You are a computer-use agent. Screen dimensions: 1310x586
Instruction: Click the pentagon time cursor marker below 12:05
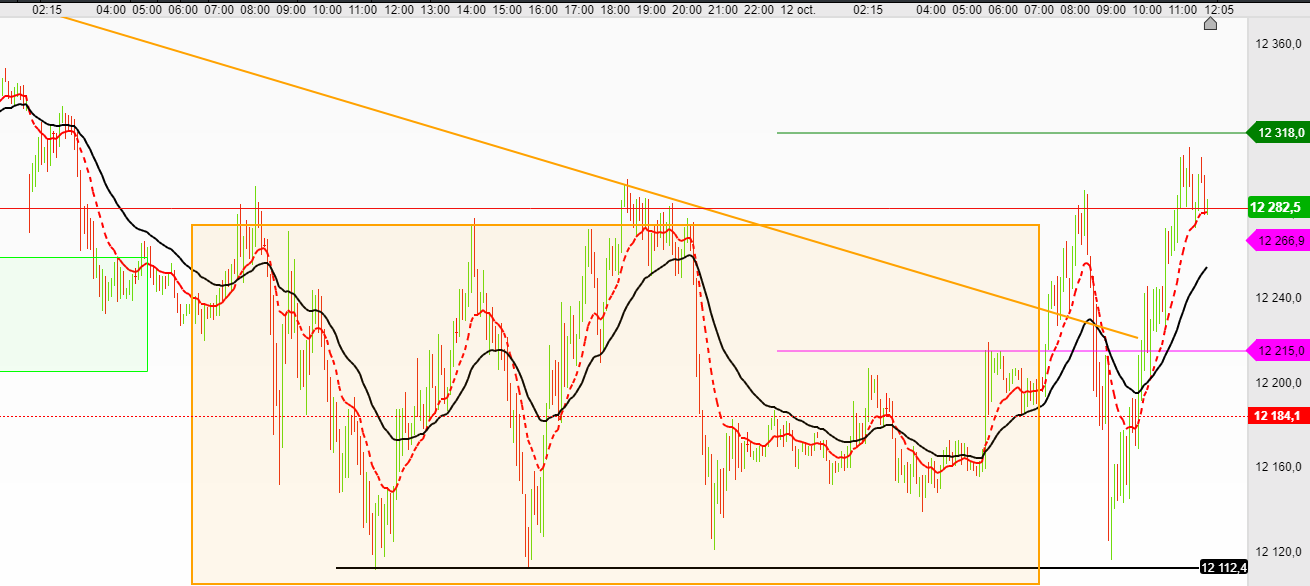point(1210,23)
